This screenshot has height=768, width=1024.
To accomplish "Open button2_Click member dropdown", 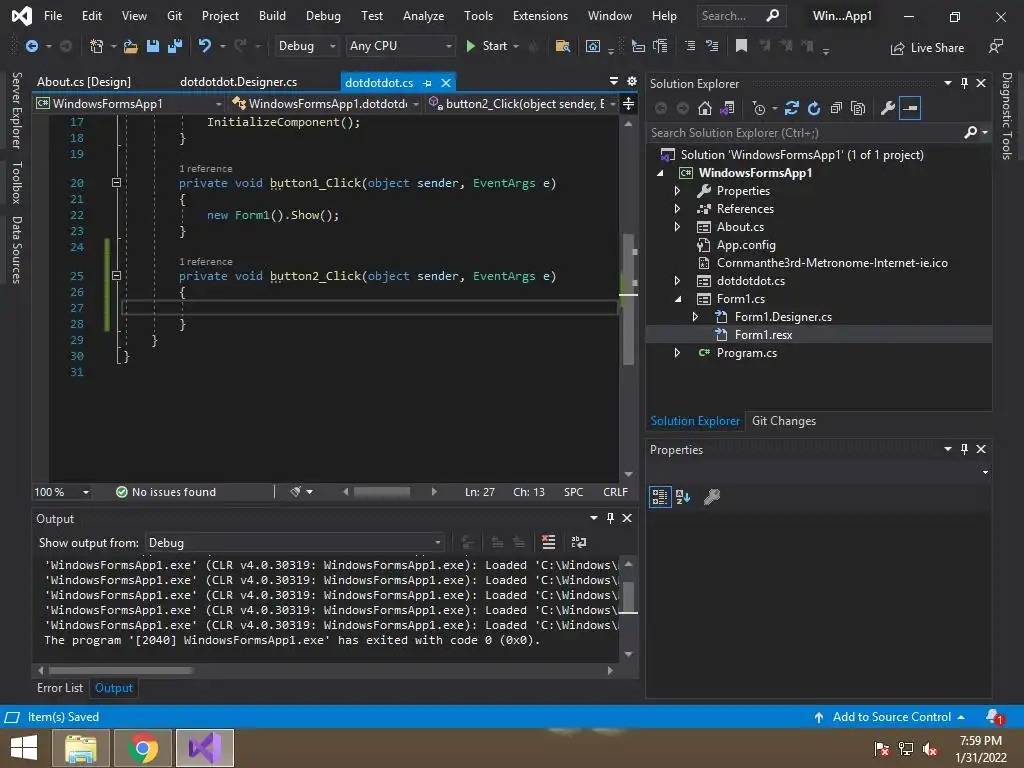I will (522, 104).
